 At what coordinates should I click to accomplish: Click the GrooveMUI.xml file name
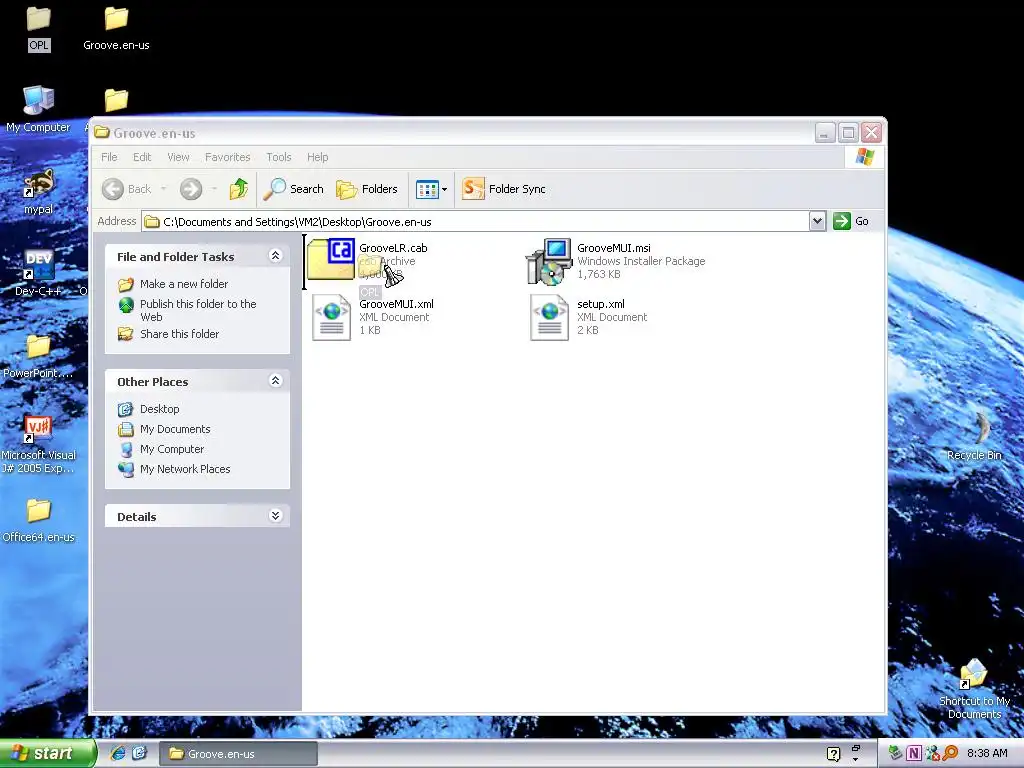(396, 304)
